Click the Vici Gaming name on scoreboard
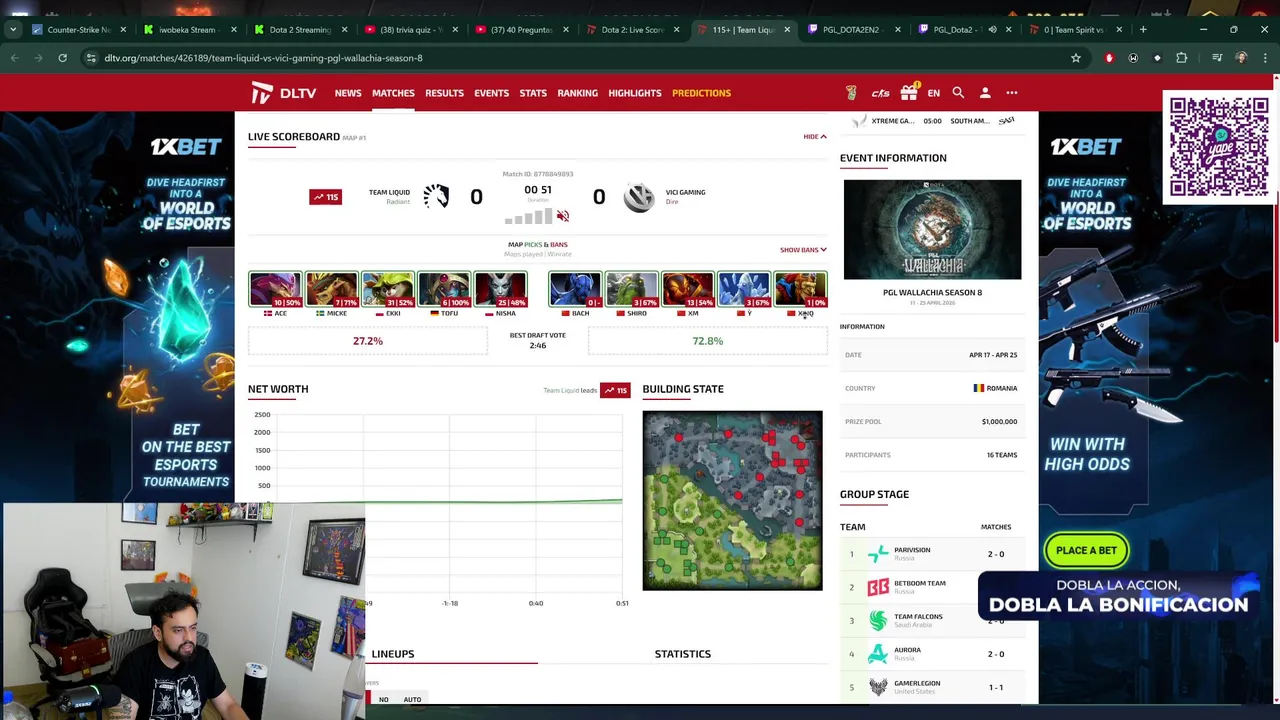 (686, 192)
